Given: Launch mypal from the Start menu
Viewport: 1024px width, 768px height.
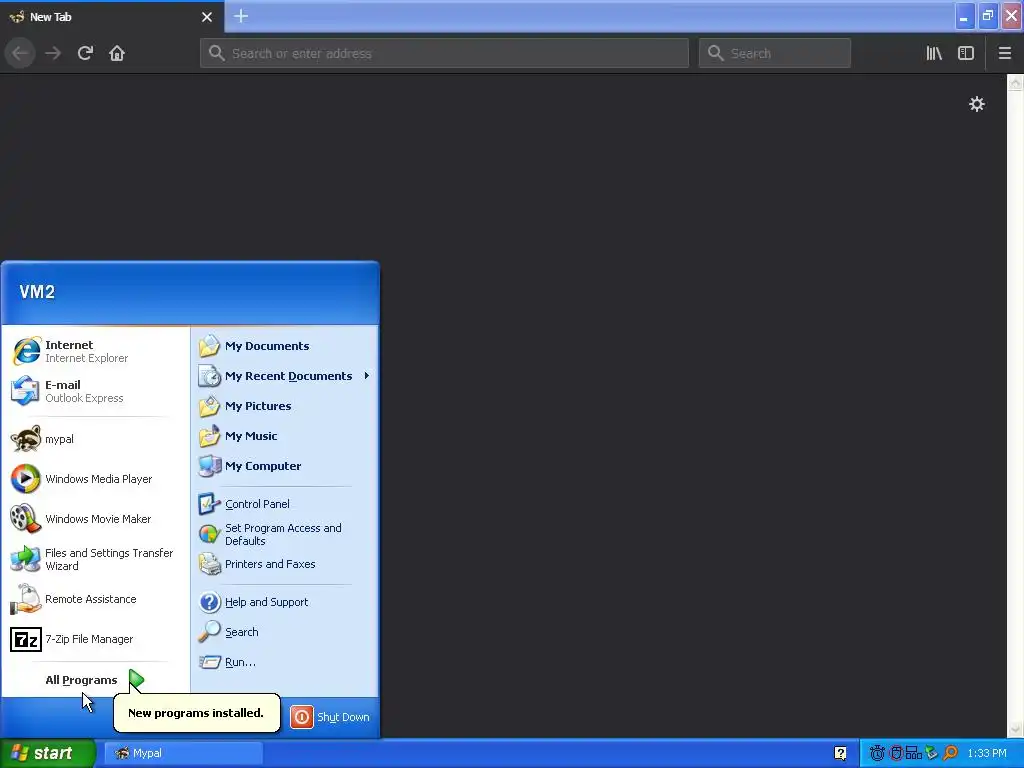Looking at the screenshot, I should (x=95, y=440).
